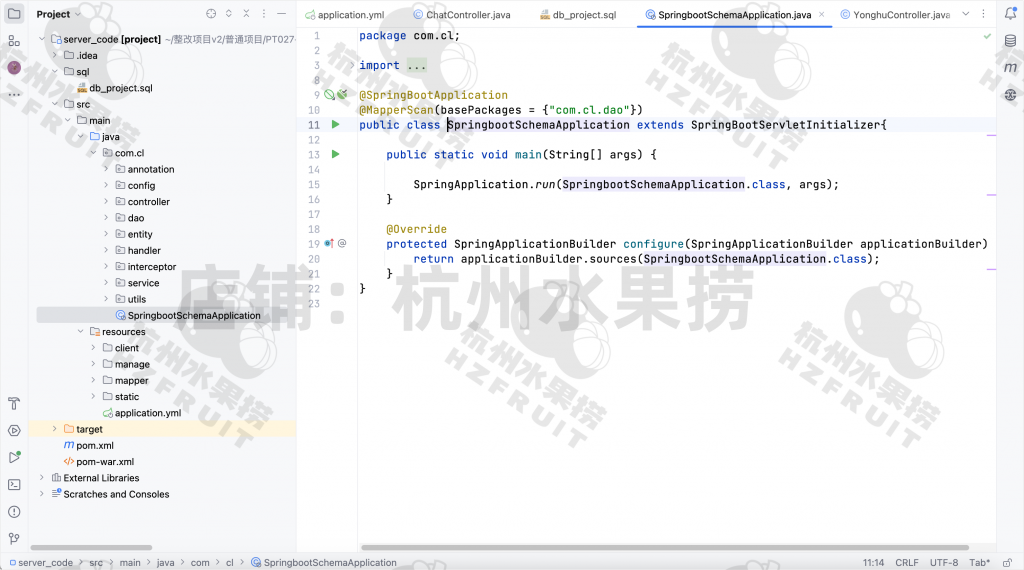
Task: Open the Database tool window
Action: [1010, 41]
